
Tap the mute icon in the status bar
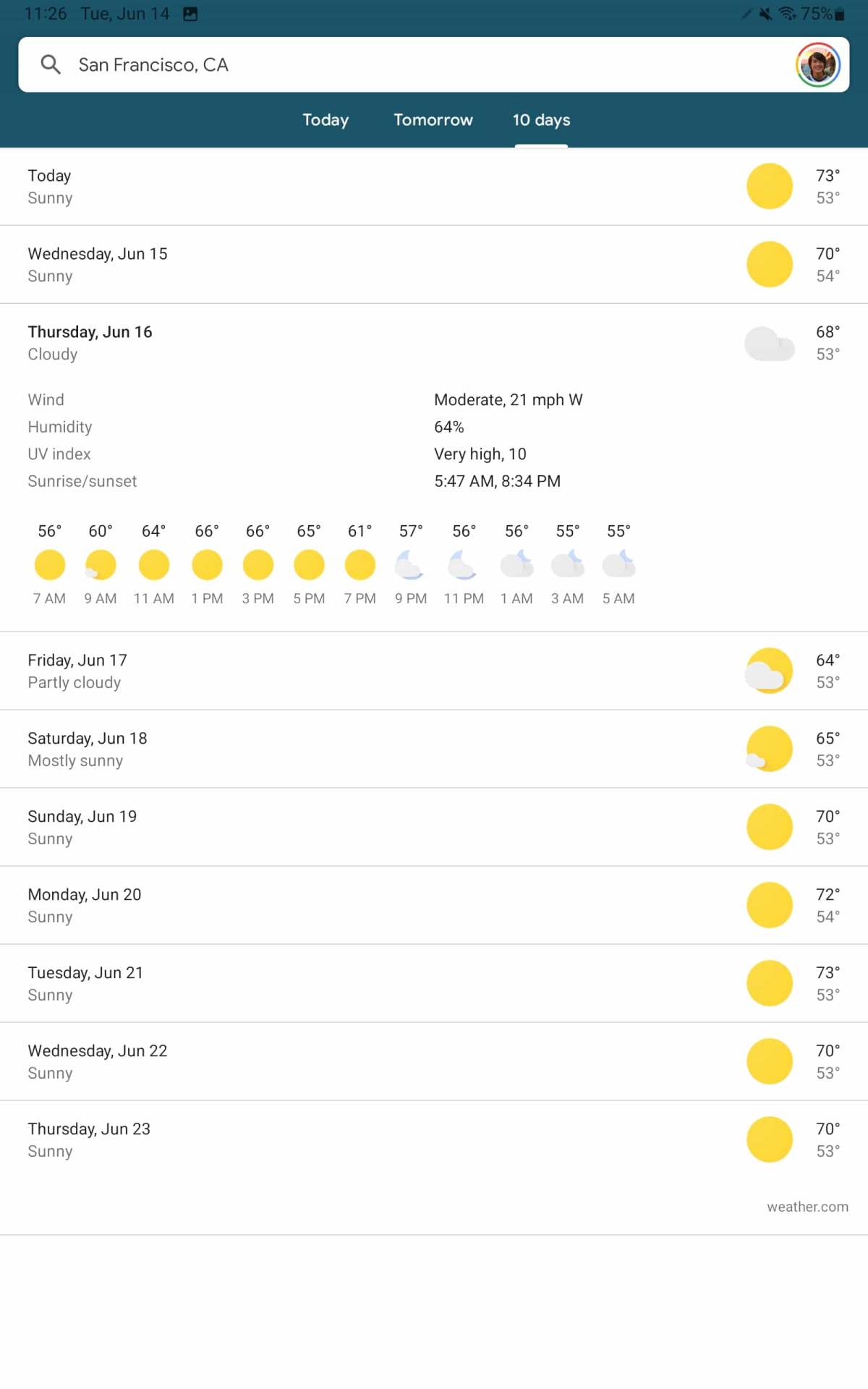point(764,13)
